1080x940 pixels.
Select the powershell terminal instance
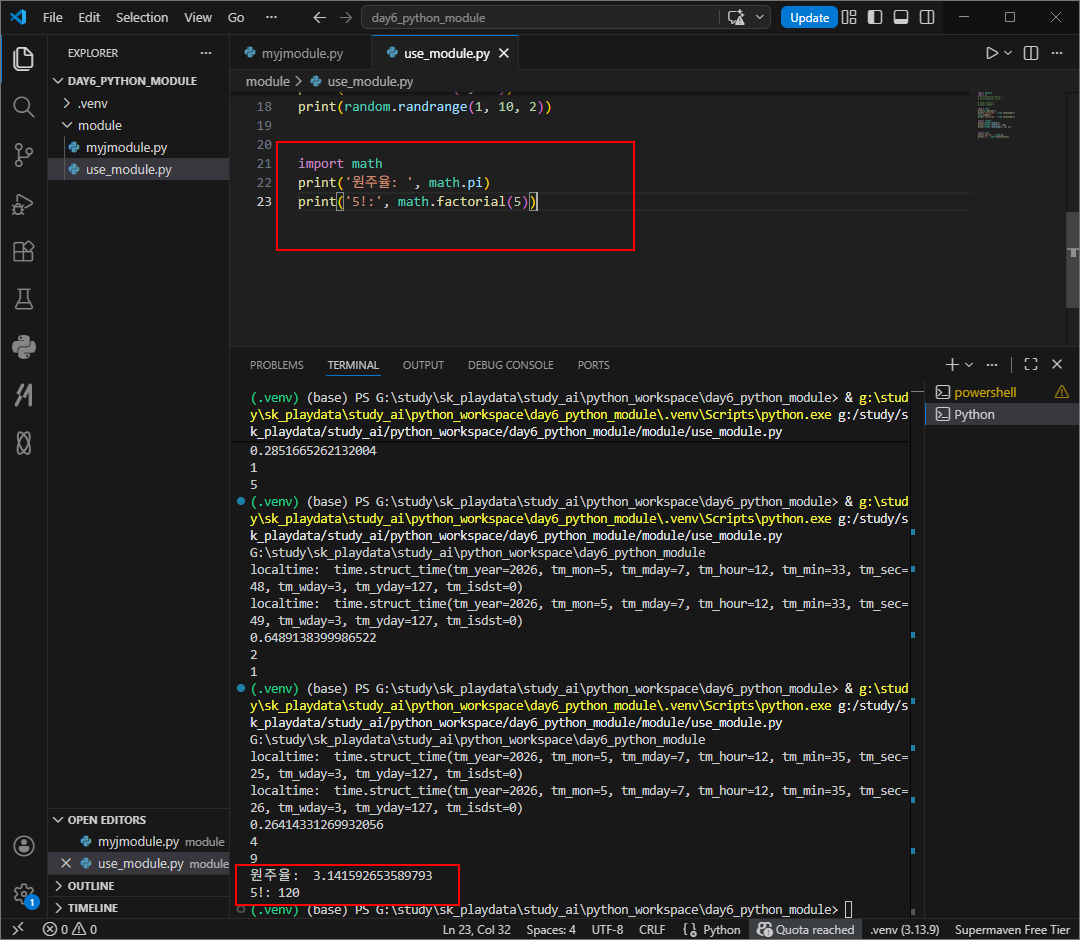tap(1002, 392)
